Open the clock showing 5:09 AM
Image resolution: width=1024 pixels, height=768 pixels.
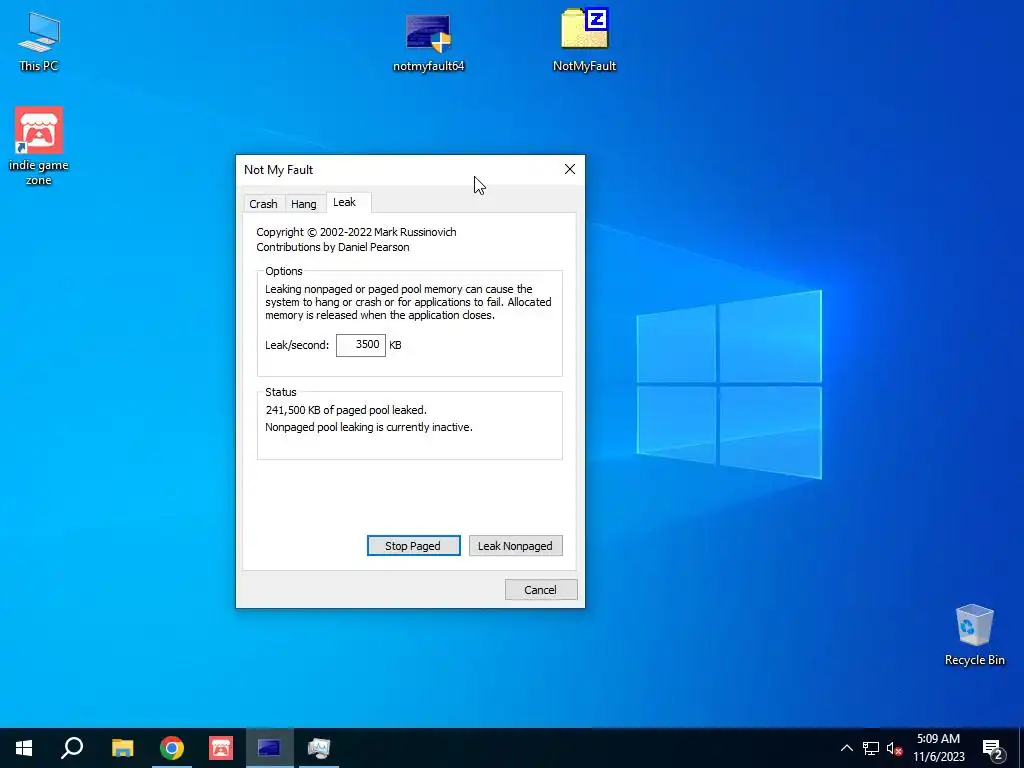(x=938, y=748)
